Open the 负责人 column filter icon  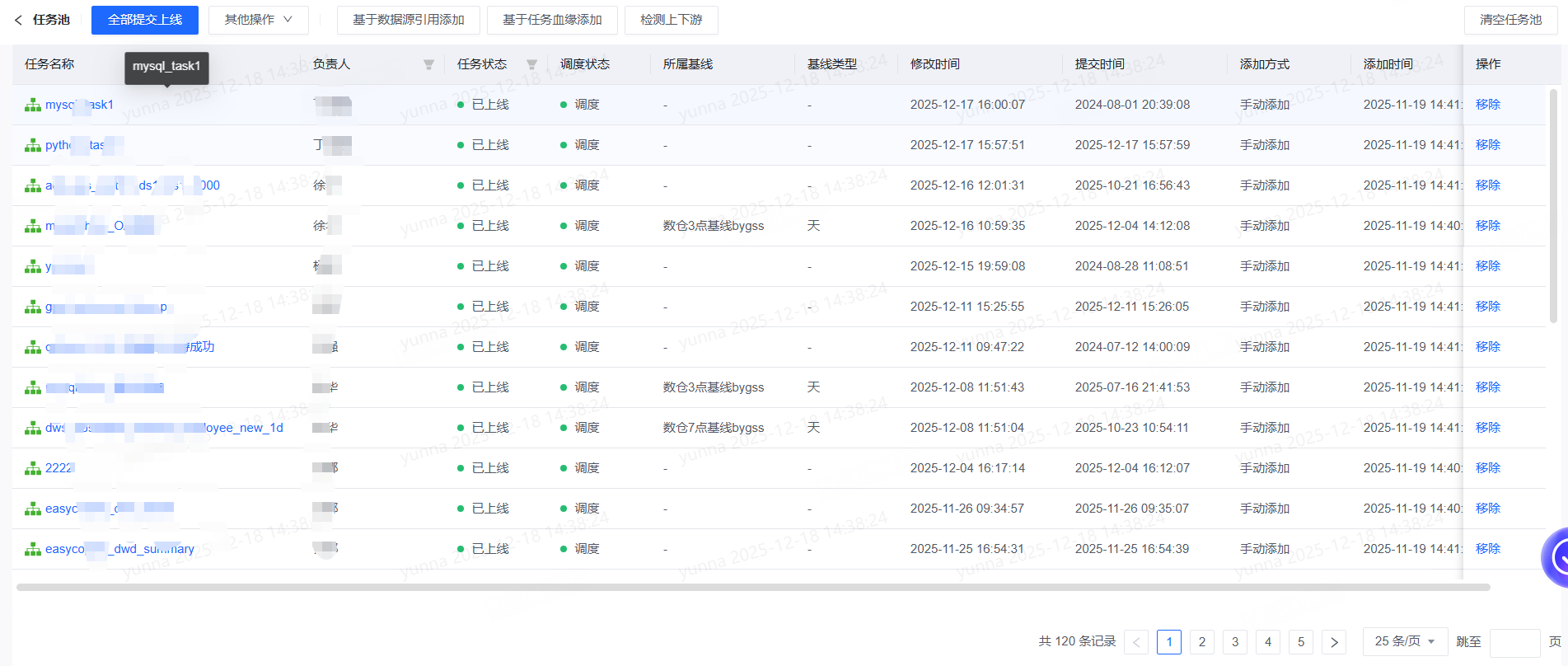coord(428,64)
